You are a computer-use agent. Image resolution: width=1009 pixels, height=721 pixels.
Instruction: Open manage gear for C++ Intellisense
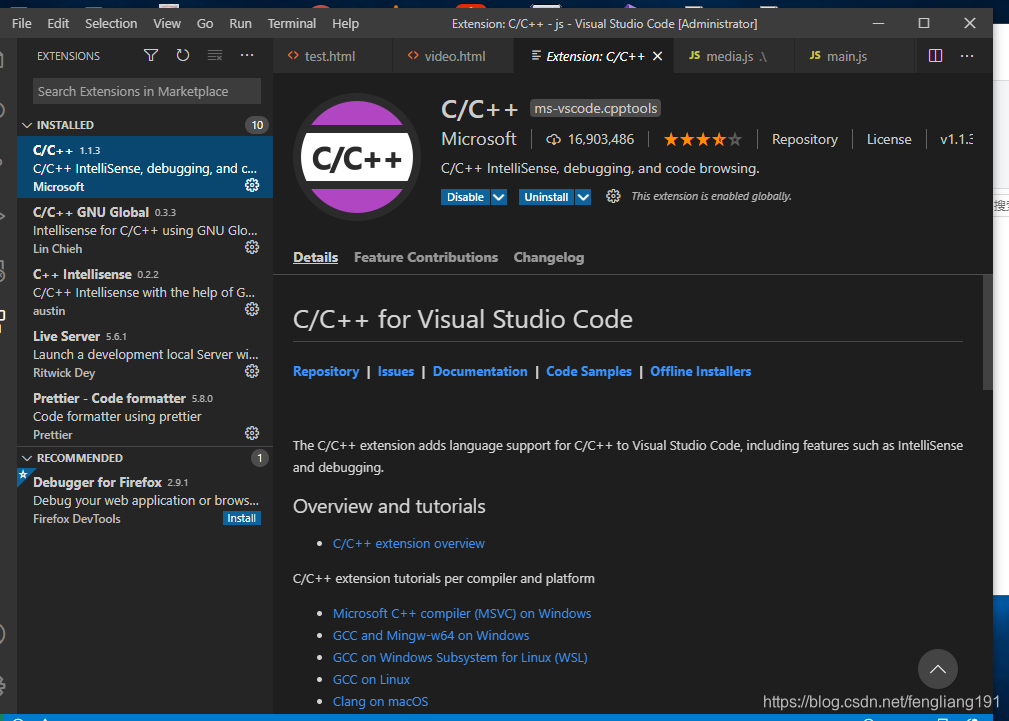pos(252,309)
